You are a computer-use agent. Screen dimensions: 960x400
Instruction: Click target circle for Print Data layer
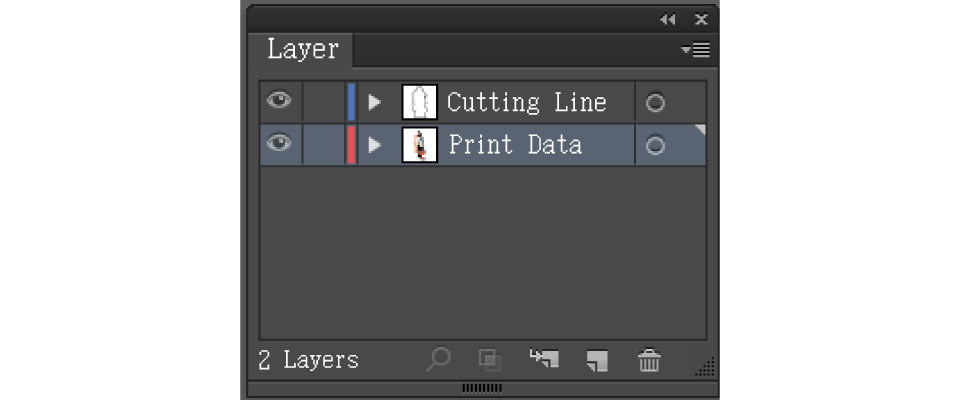[x=655, y=145]
